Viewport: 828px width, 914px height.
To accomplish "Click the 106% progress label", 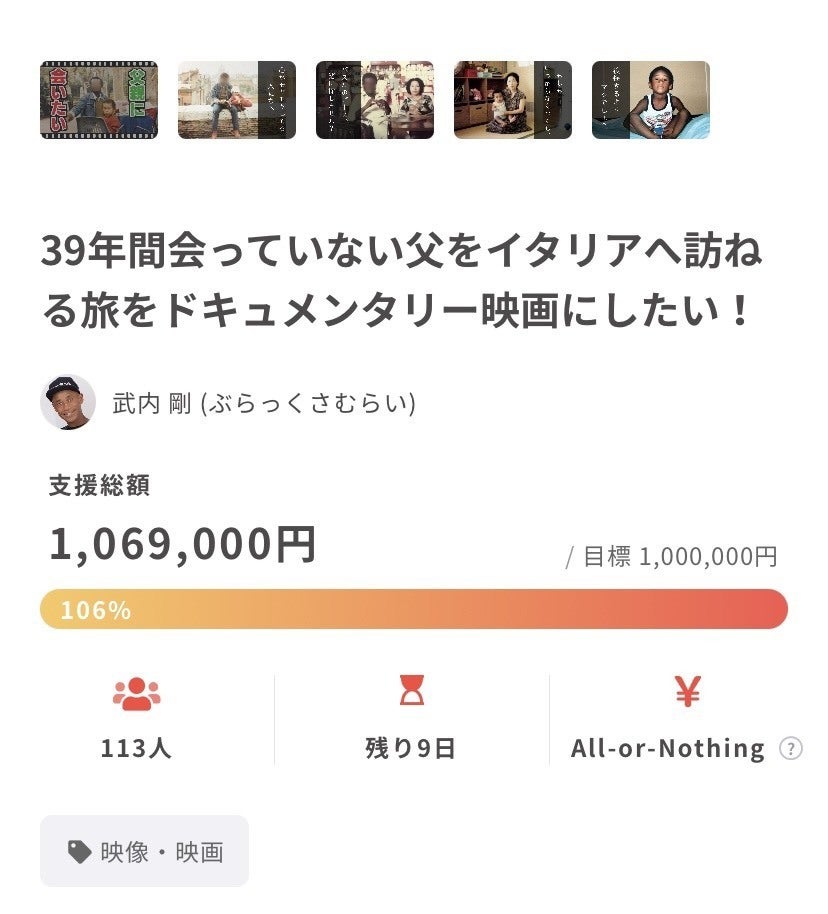I will pos(96,610).
